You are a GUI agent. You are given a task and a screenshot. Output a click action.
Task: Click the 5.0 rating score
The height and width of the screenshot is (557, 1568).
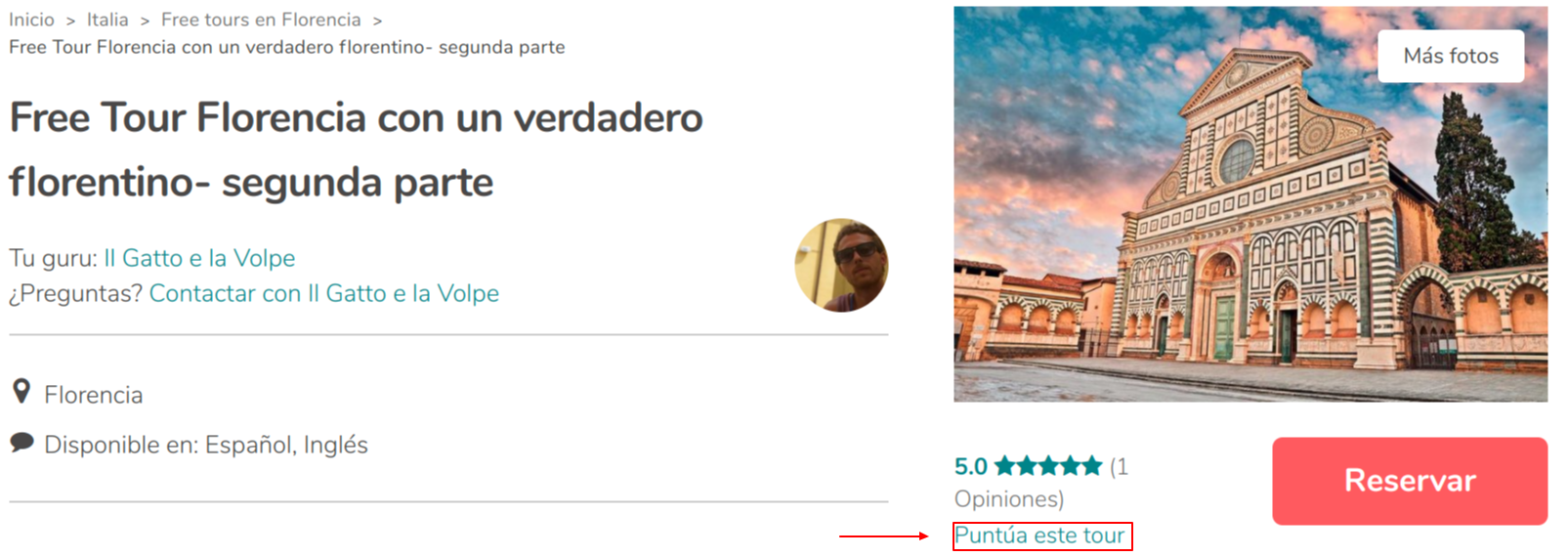[971, 466]
